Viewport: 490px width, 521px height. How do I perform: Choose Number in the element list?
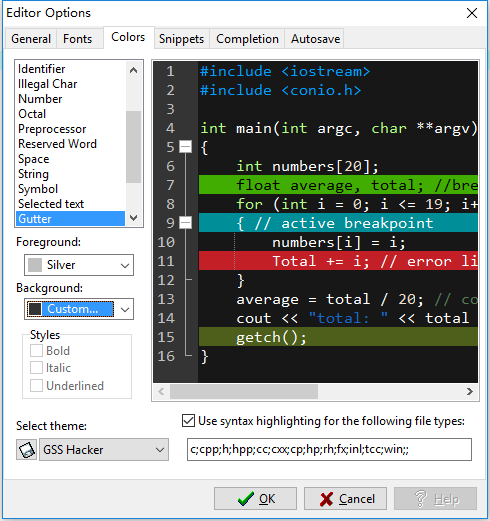[70, 99]
